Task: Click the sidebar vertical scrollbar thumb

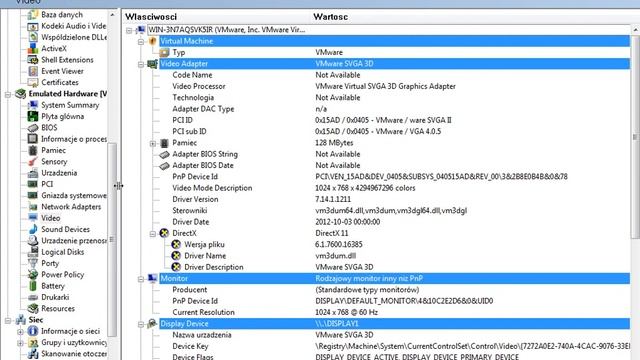Action: tap(112, 239)
